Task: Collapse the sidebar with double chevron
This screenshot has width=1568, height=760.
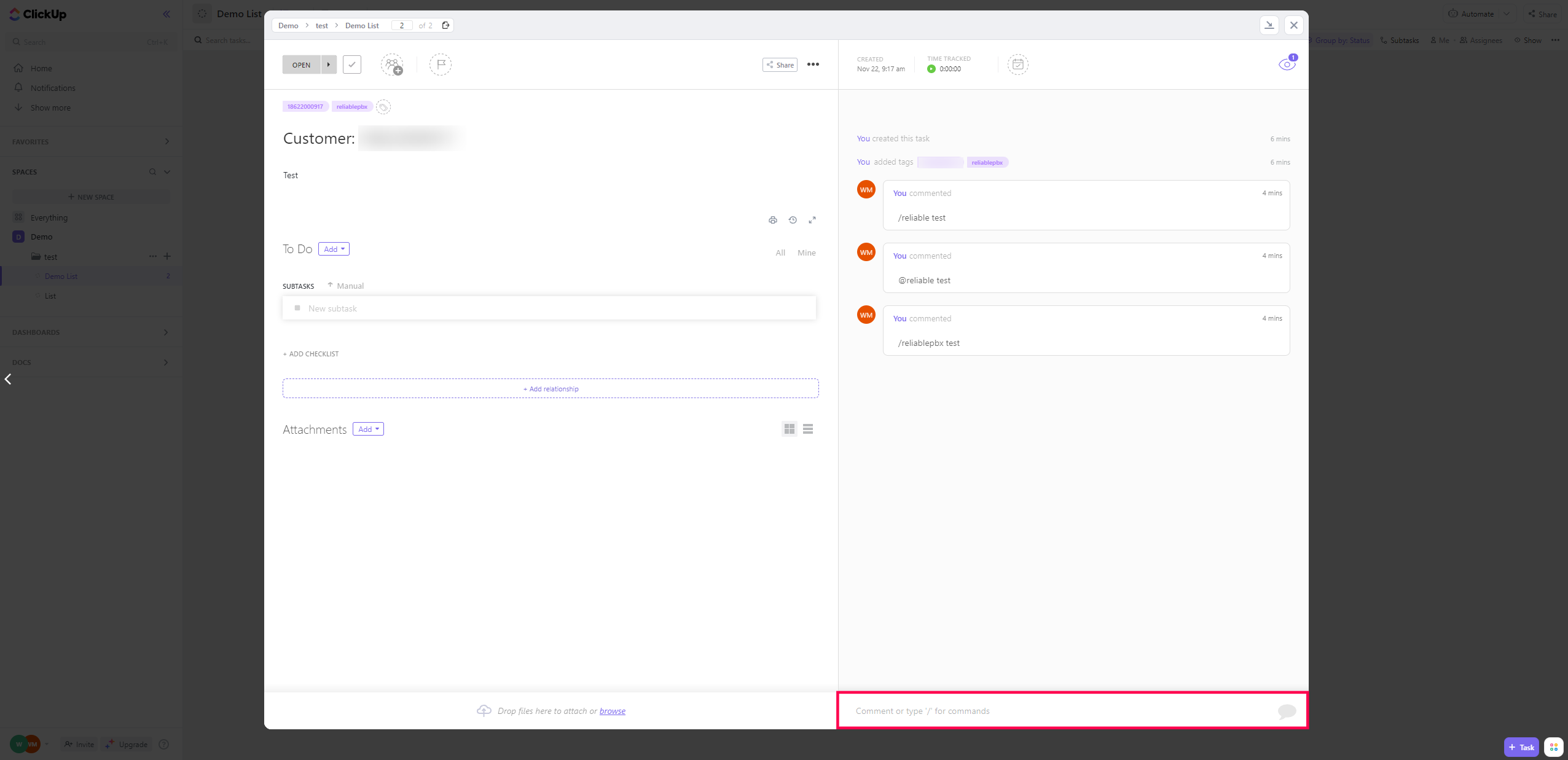Action: [167, 14]
